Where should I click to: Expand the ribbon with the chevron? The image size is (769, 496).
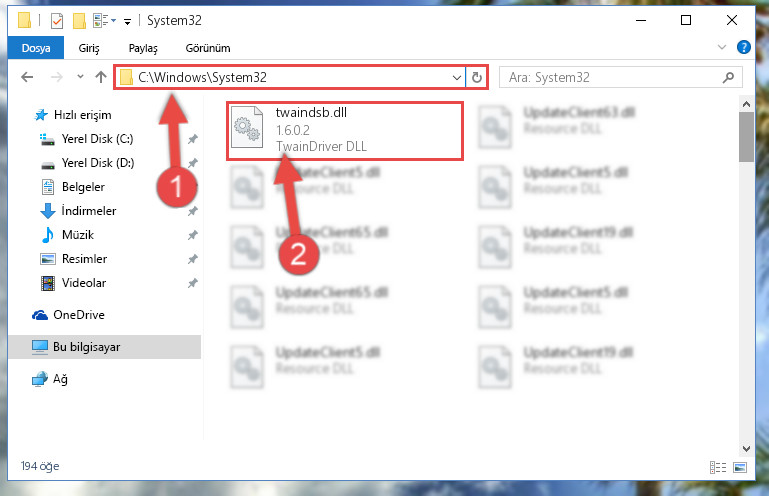[722, 47]
